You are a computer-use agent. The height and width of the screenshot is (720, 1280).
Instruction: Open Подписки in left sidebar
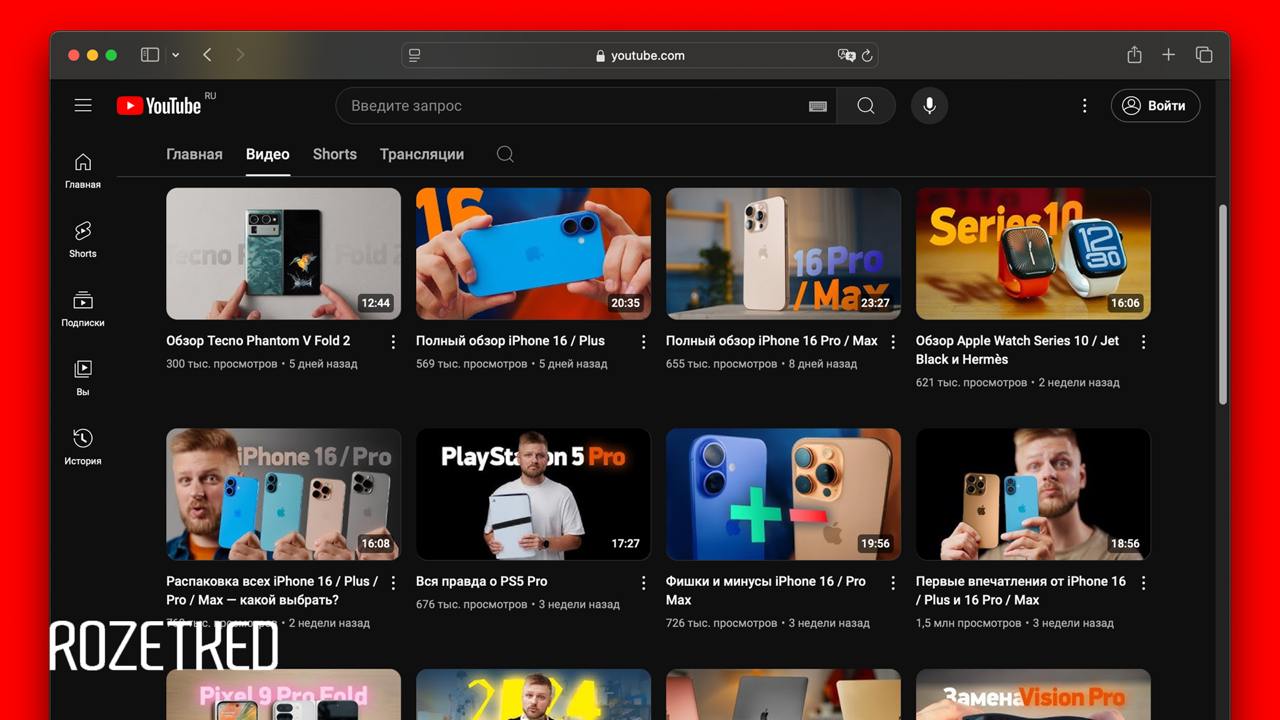[83, 309]
